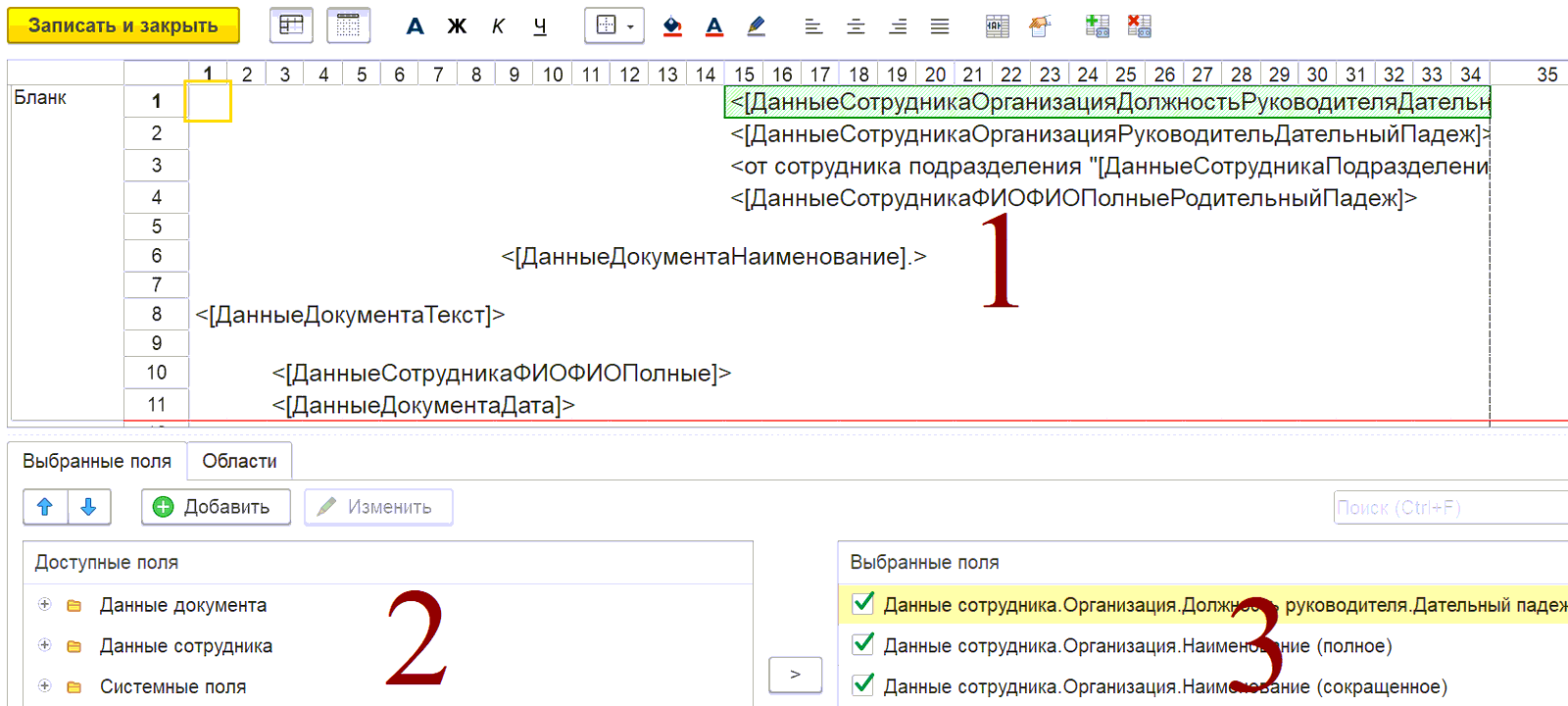Select the row 11 header
Image resolution: width=1568 pixels, height=706 pixels.
click(156, 404)
